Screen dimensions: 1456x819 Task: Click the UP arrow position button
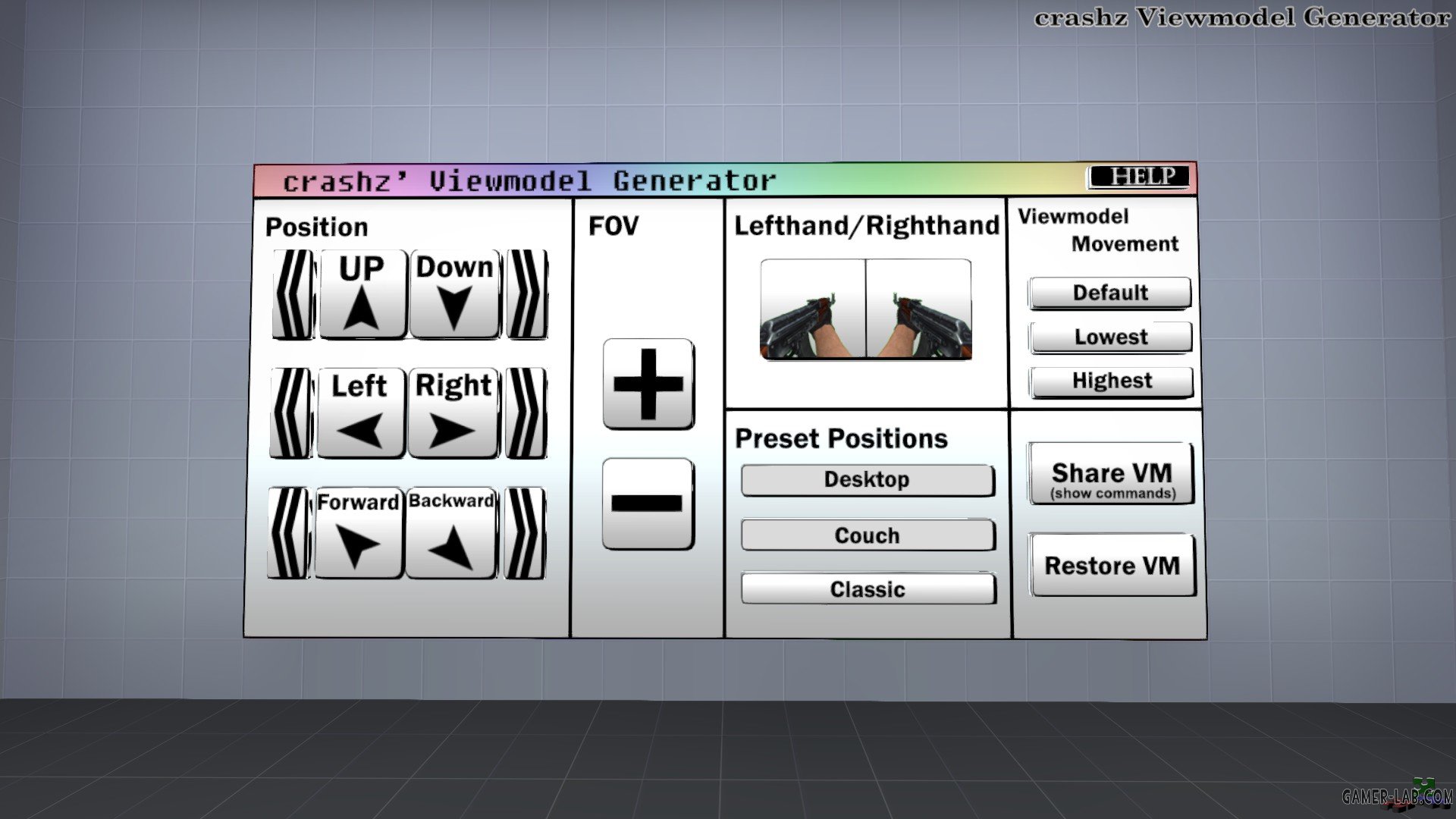(x=363, y=294)
